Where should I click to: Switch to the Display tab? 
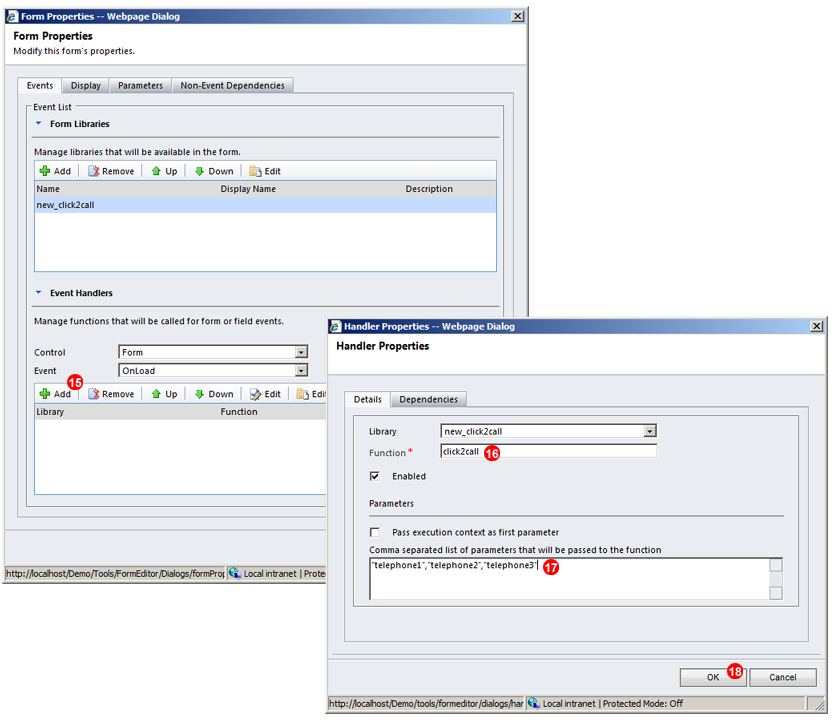(x=85, y=85)
